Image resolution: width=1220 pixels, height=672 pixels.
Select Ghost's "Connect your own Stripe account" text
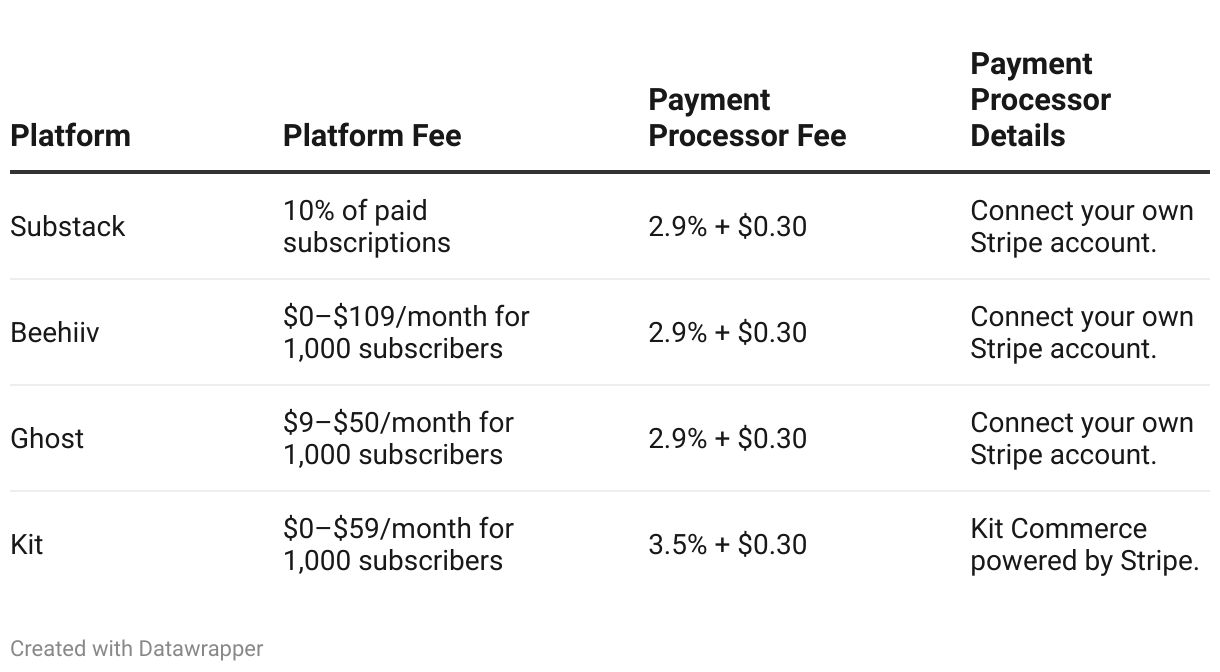pos(1081,439)
